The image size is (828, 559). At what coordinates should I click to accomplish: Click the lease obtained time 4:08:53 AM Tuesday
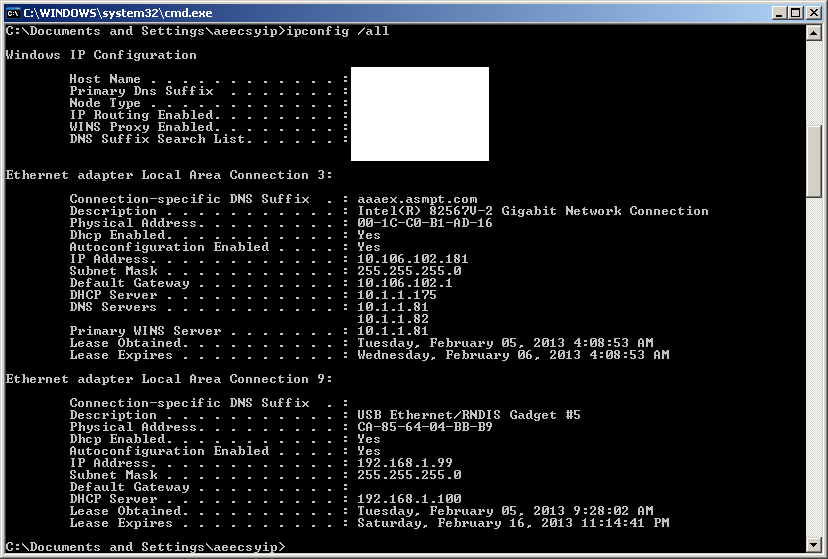coord(505,343)
